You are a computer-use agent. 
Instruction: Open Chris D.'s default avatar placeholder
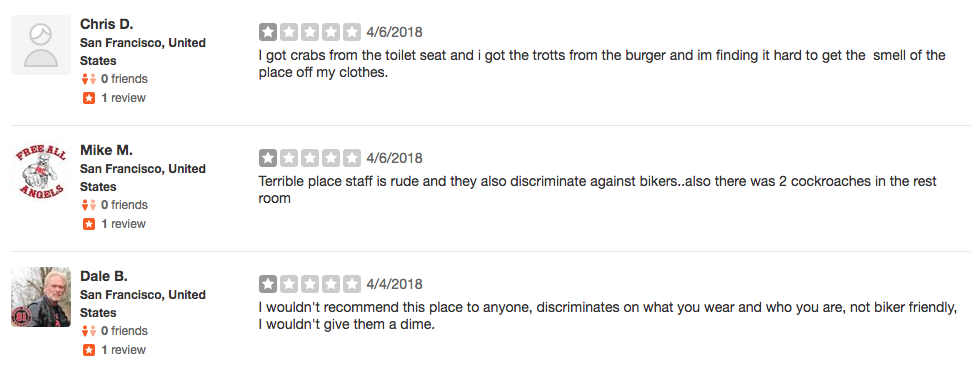point(41,45)
